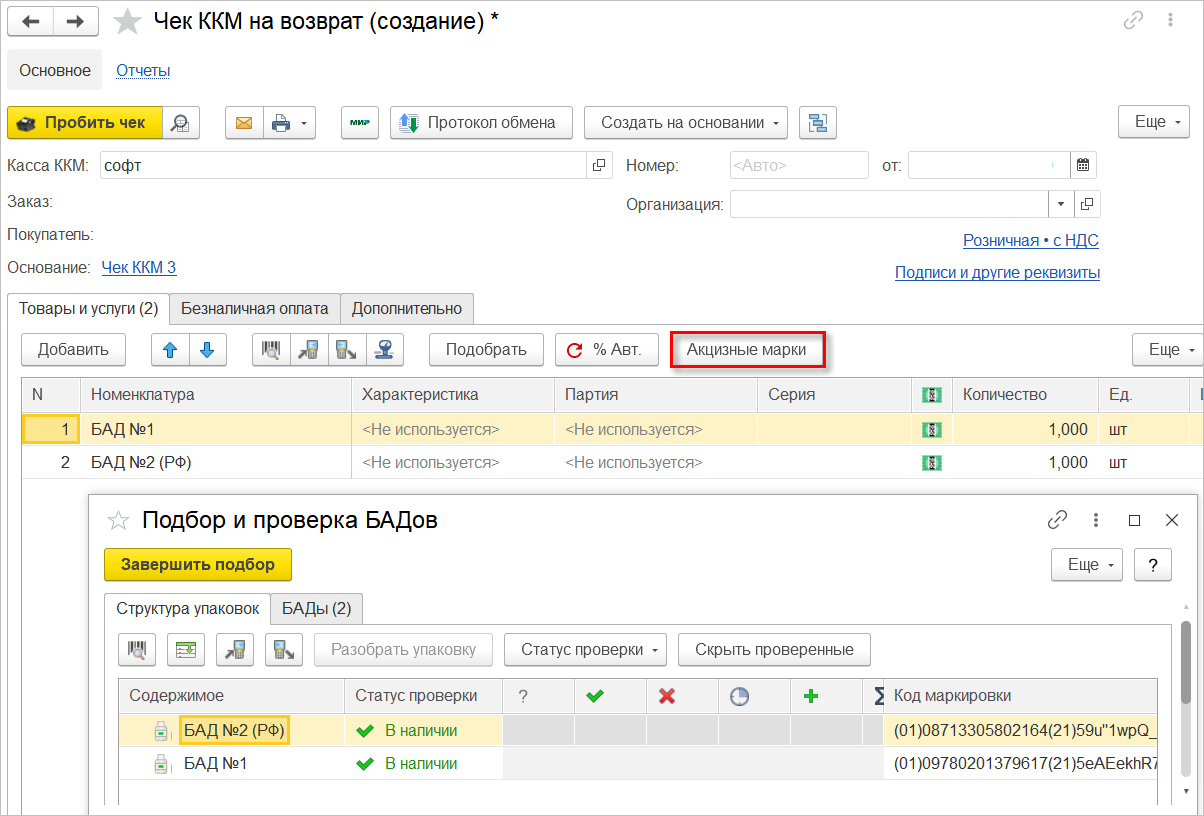Open the calendar date picker

pyautogui.click(x=1084, y=165)
